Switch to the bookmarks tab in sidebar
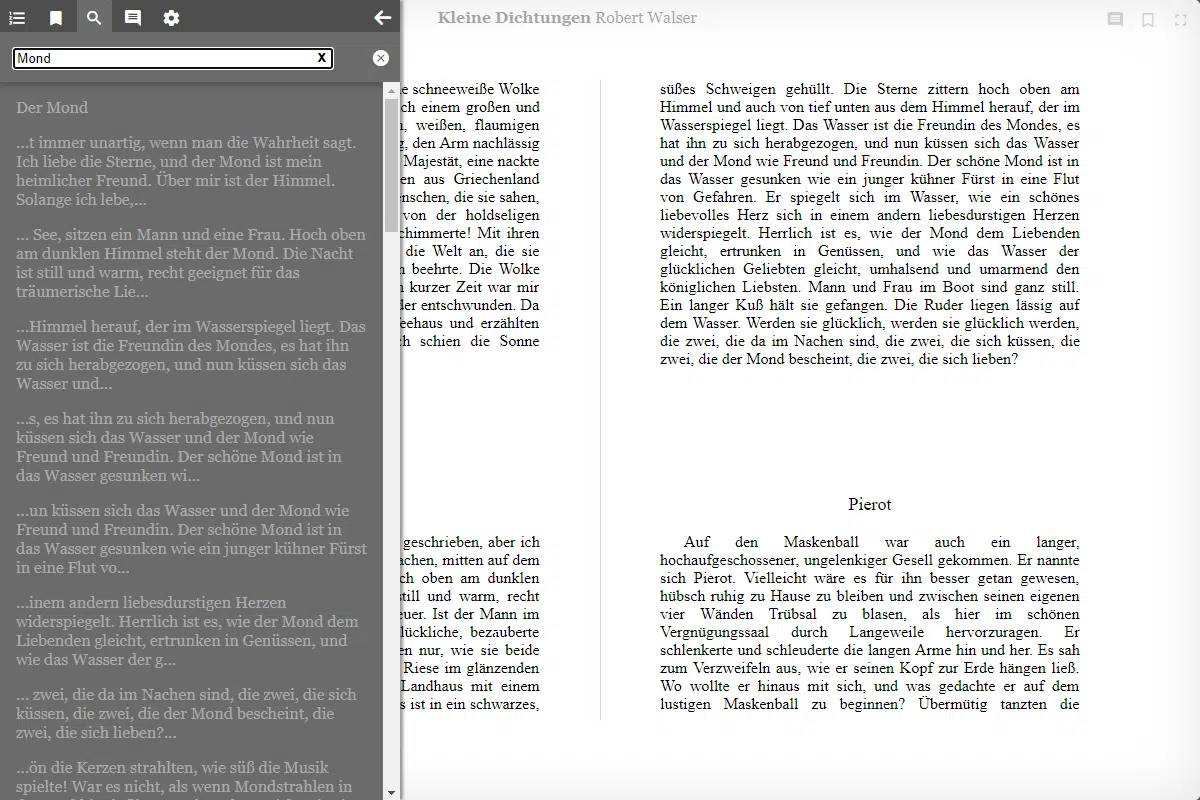This screenshot has height=800, width=1200. coord(56,18)
